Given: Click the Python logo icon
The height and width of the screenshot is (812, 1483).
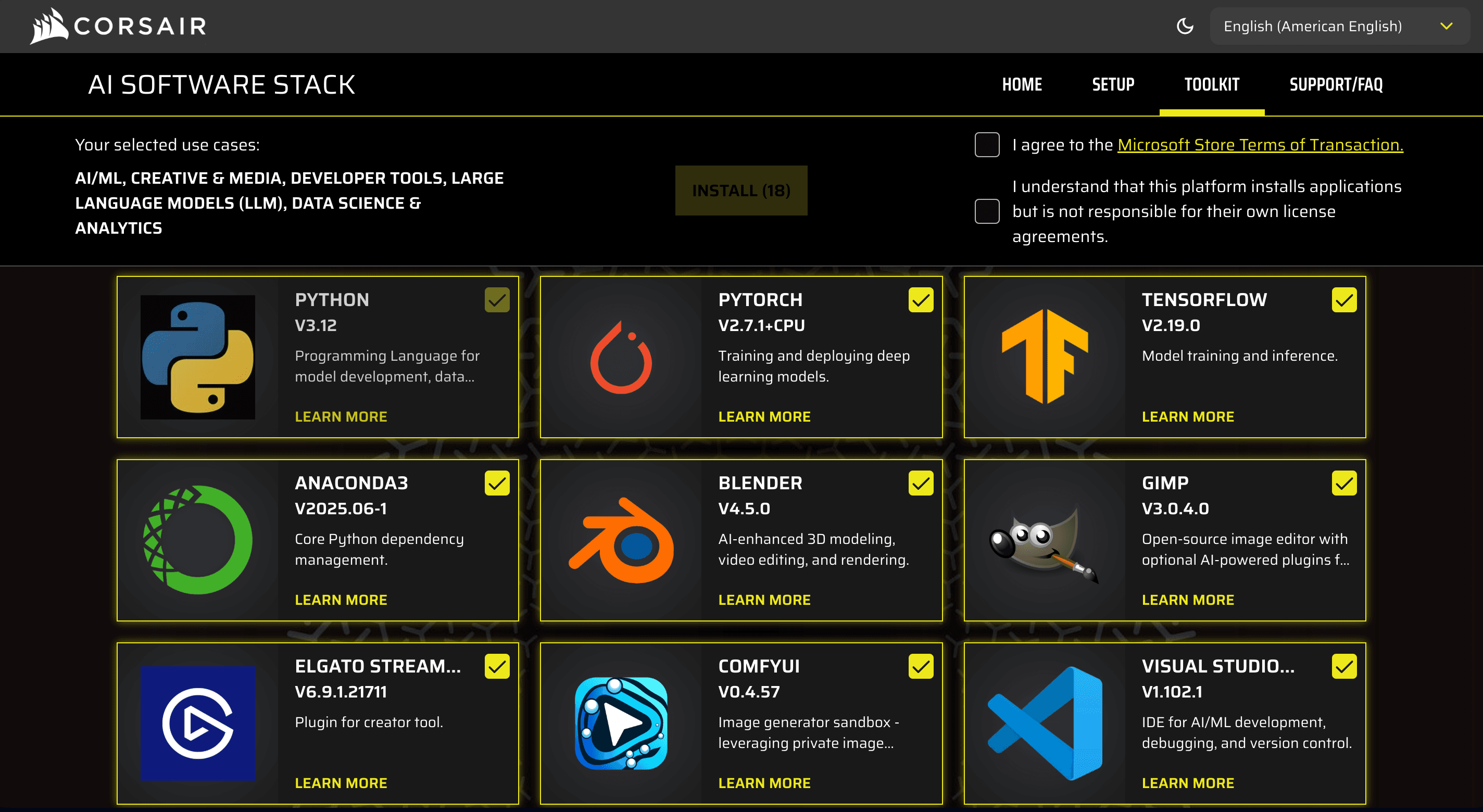Looking at the screenshot, I should point(198,357).
